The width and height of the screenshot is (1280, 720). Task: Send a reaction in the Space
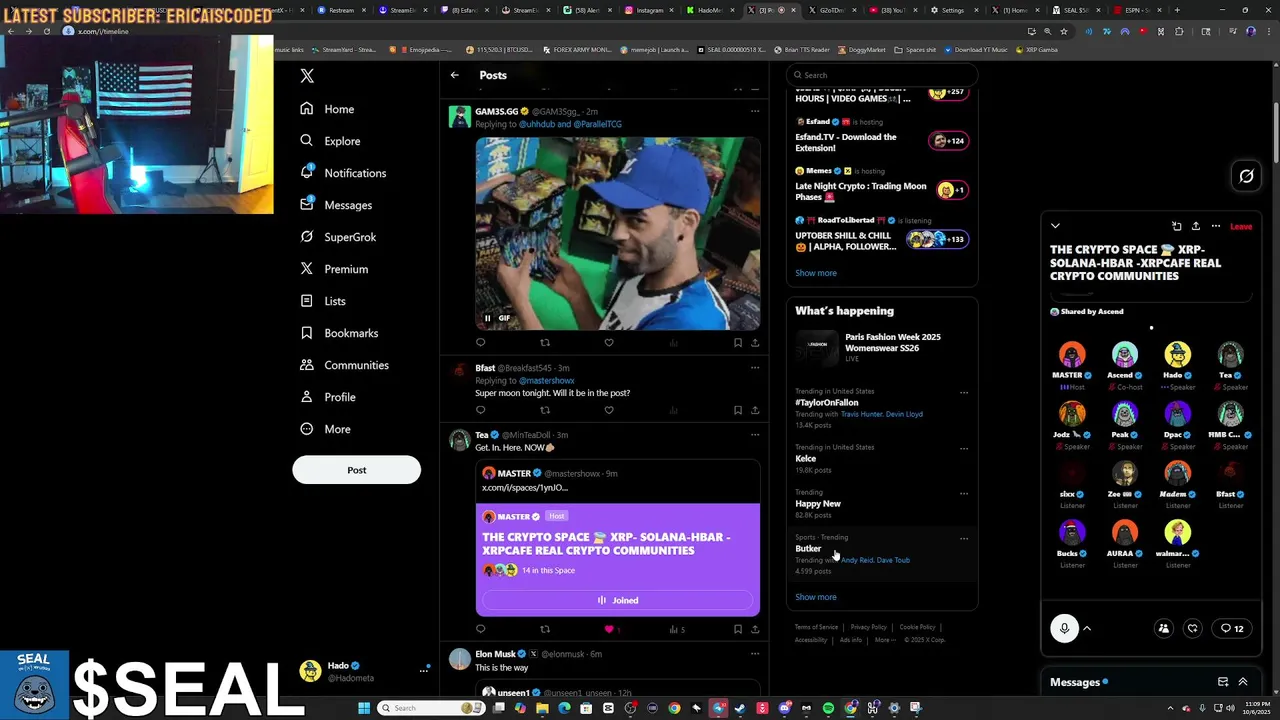point(1193,628)
